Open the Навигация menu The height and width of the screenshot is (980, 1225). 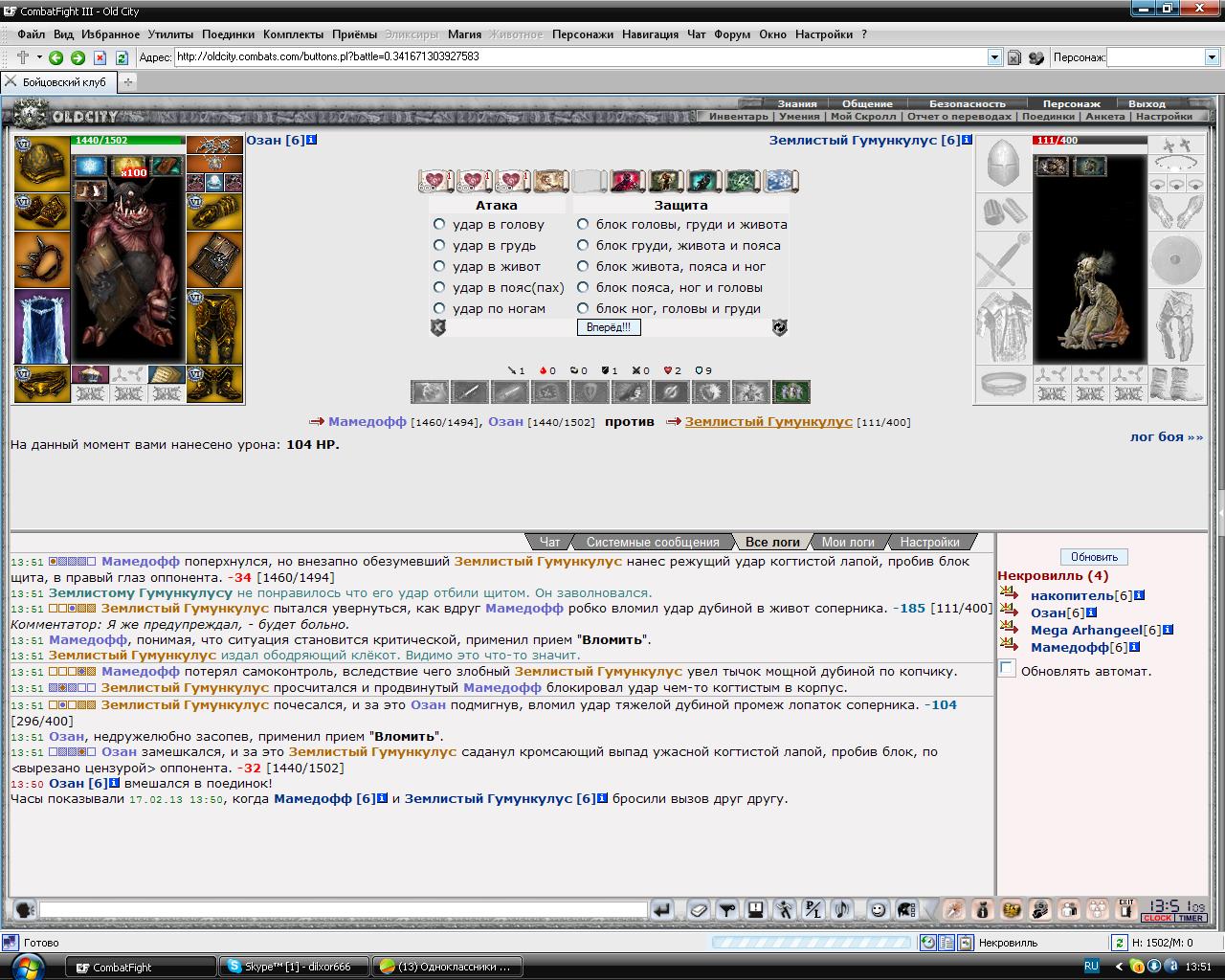pyautogui.click(x=650, y=34)
